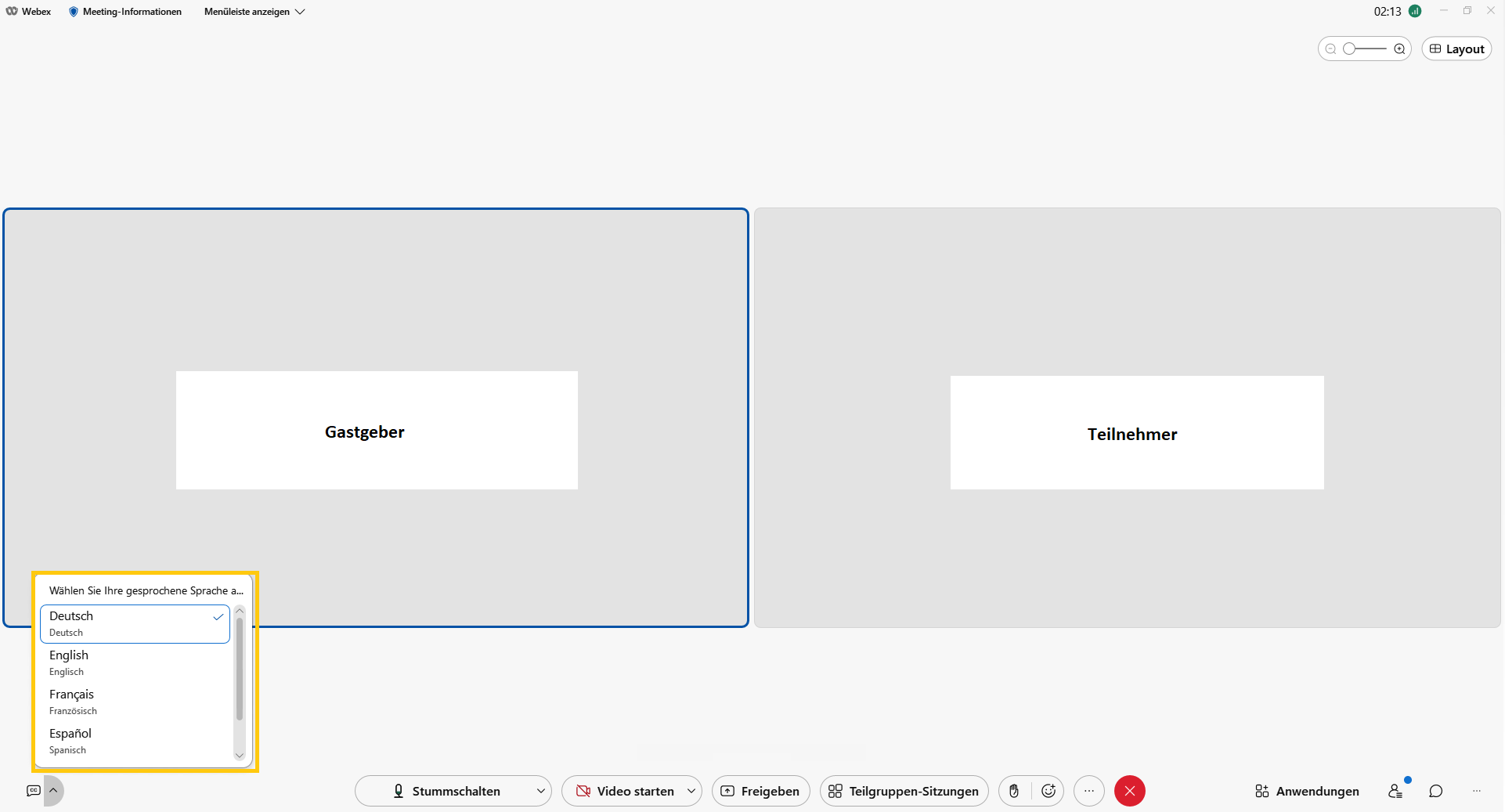1505x812 pixels.
Task: Open Teilgruppen-Sitzungen breakout sessions
Action: tap(904, 791)
